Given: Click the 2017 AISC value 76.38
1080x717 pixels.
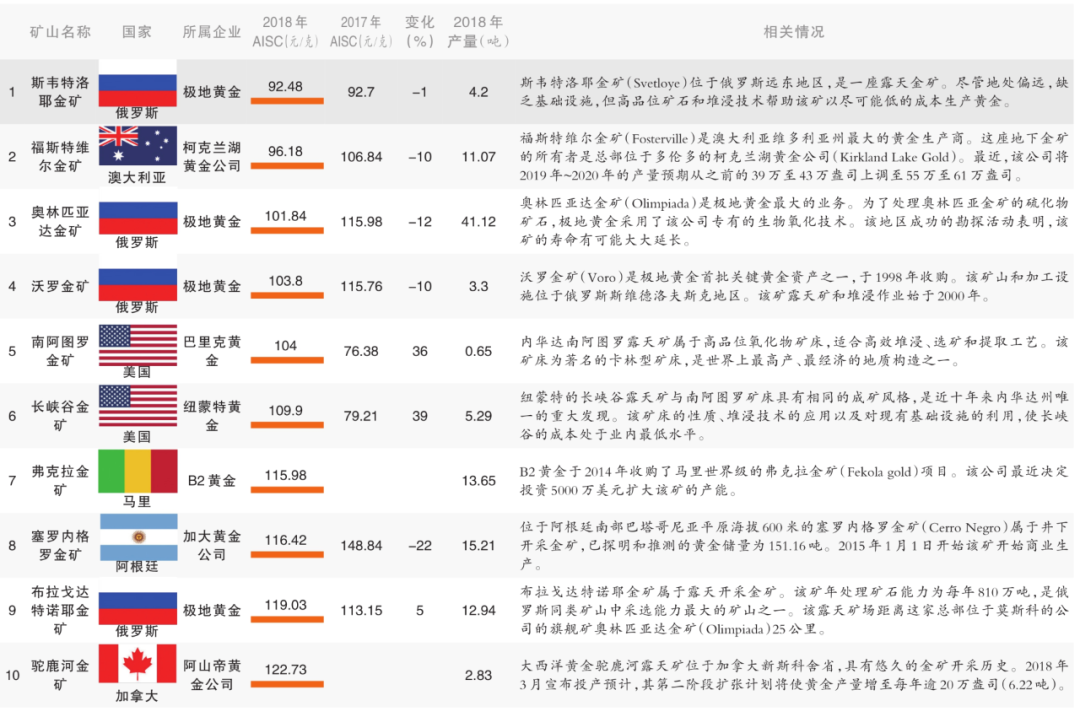Looking at the screenshot, I should tap(361, 351).
